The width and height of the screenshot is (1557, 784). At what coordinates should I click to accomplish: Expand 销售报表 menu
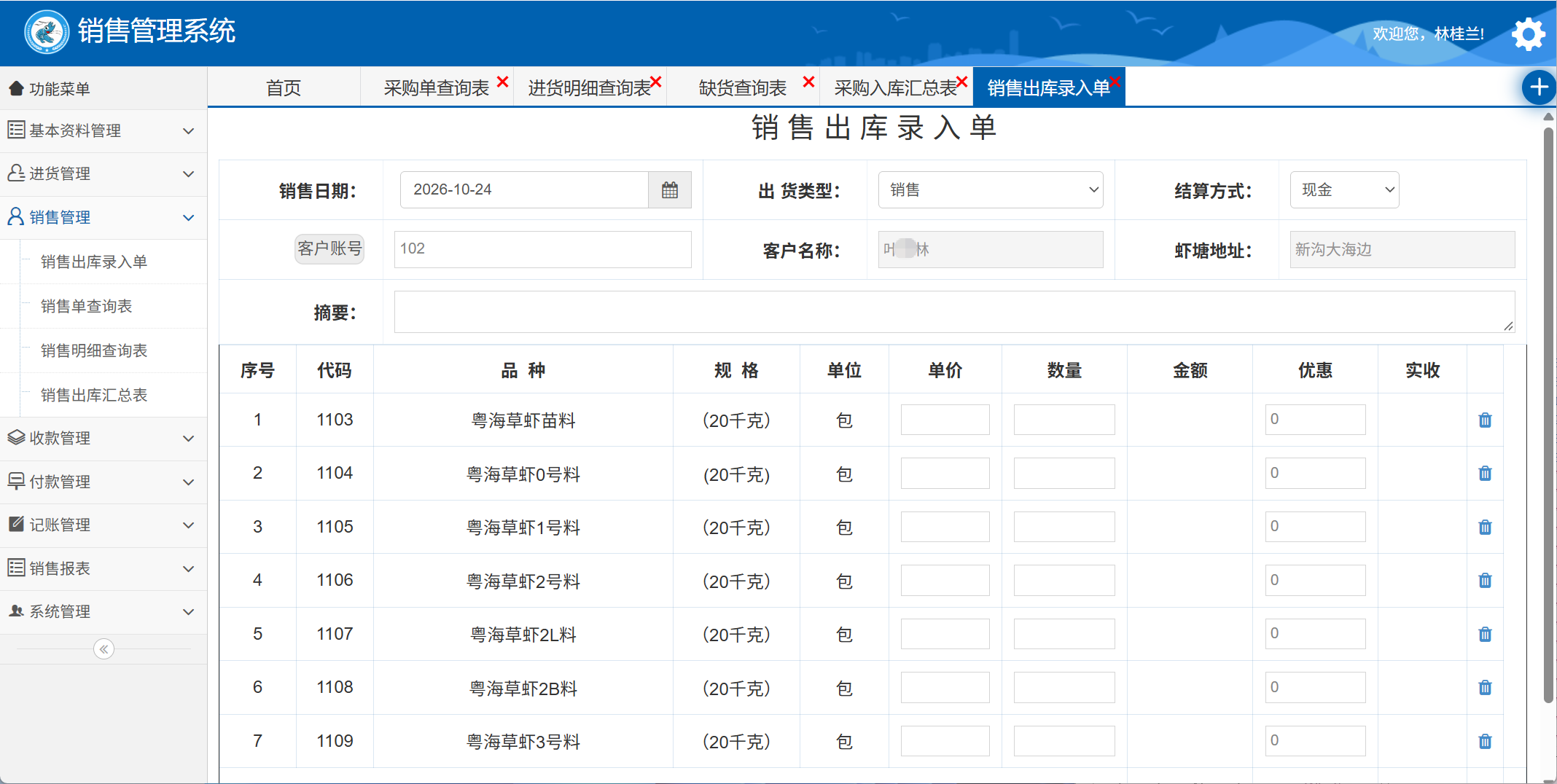[104, 569]
